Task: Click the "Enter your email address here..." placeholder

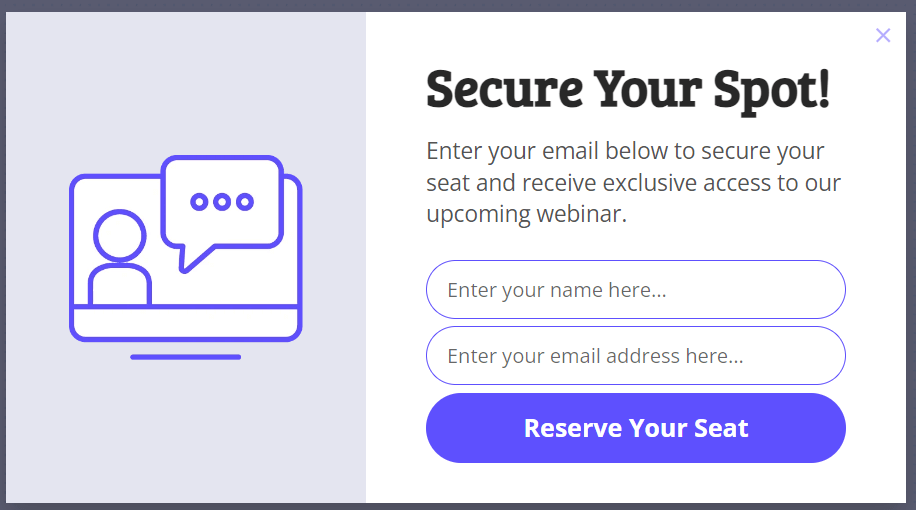Action: click(x=594, y=356)
